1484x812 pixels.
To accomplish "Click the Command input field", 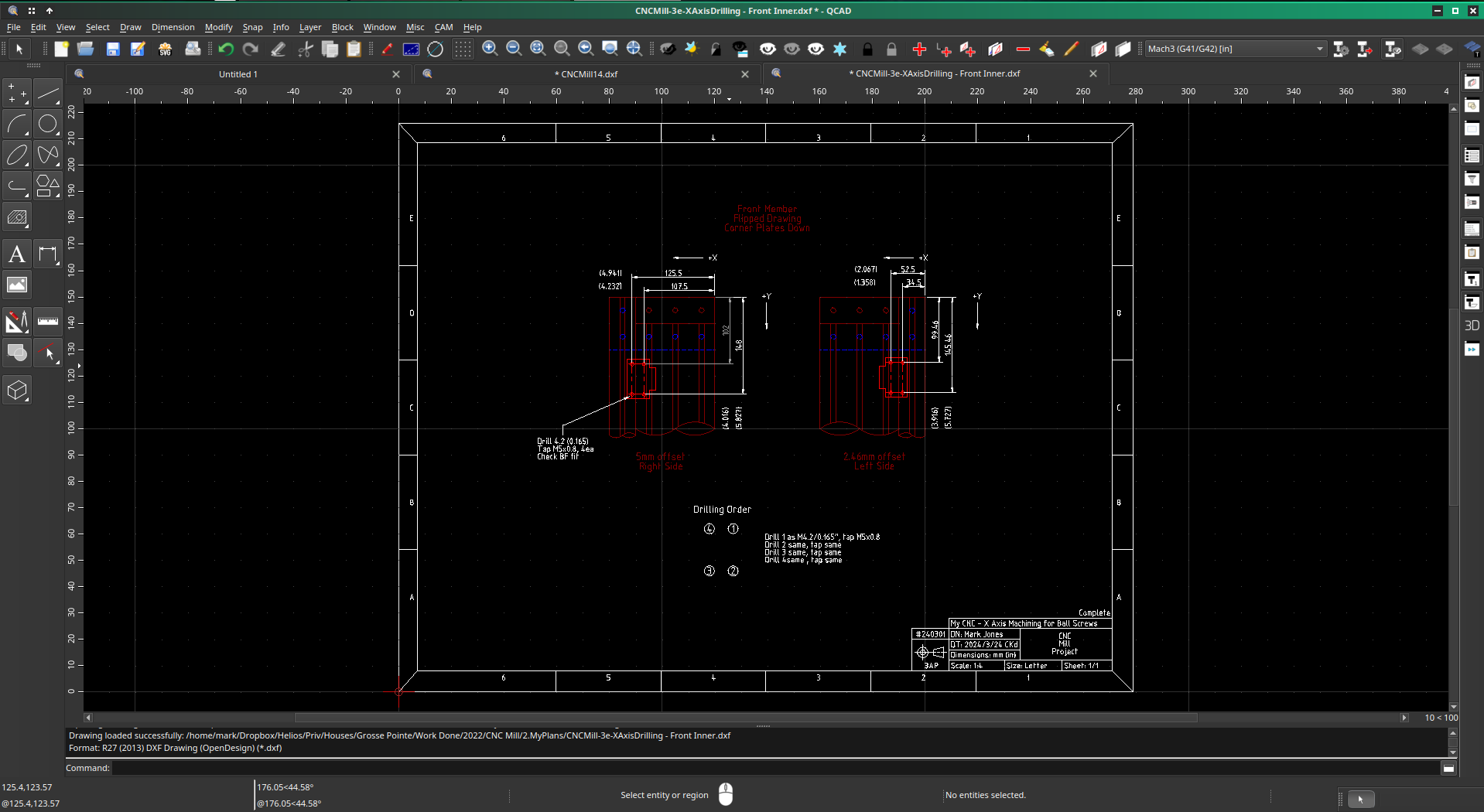I will click(x=775, y=768).
